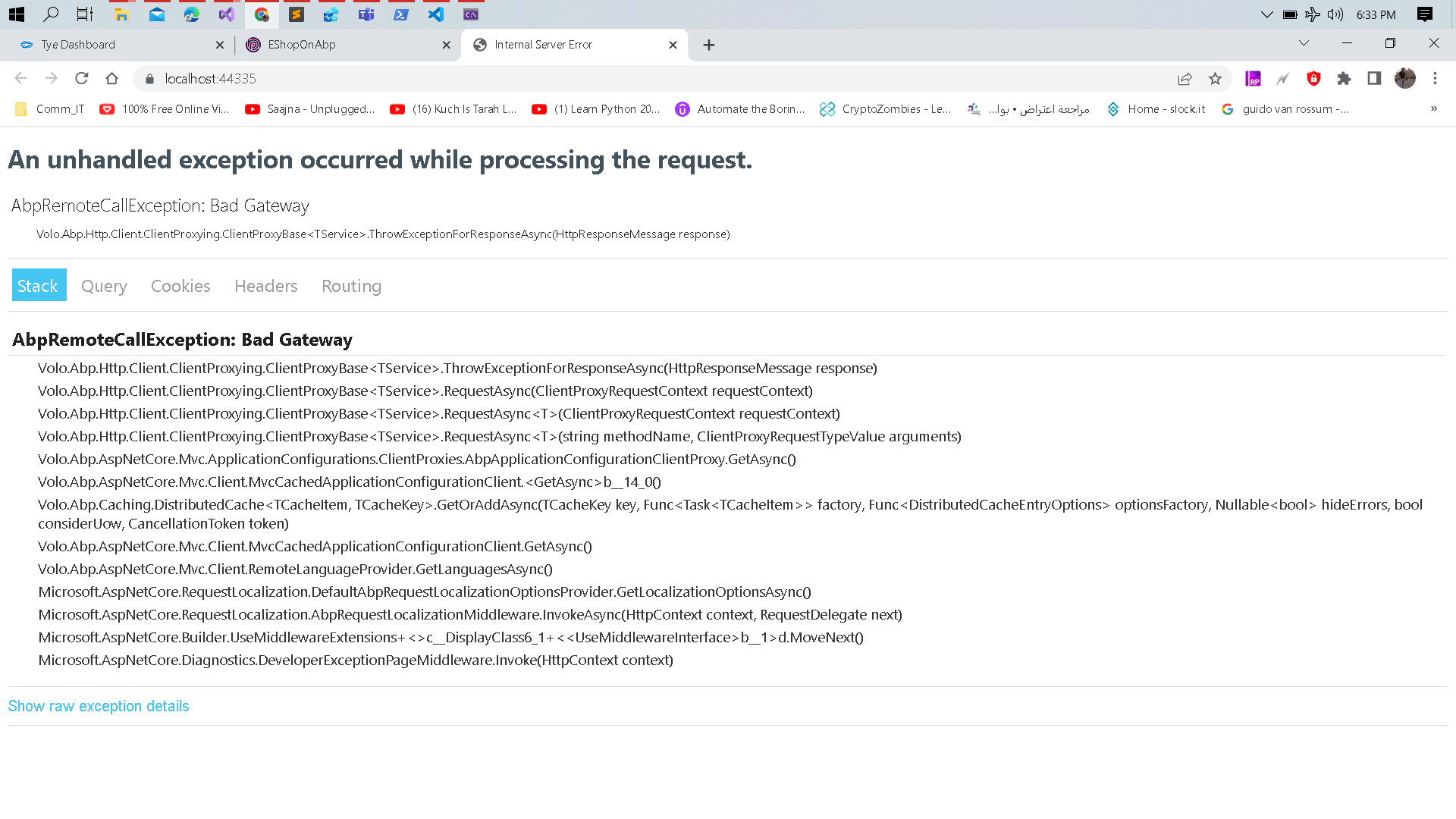Navigate back in browser history
This screenshot has width=1456, height=819.
(20, 78)
